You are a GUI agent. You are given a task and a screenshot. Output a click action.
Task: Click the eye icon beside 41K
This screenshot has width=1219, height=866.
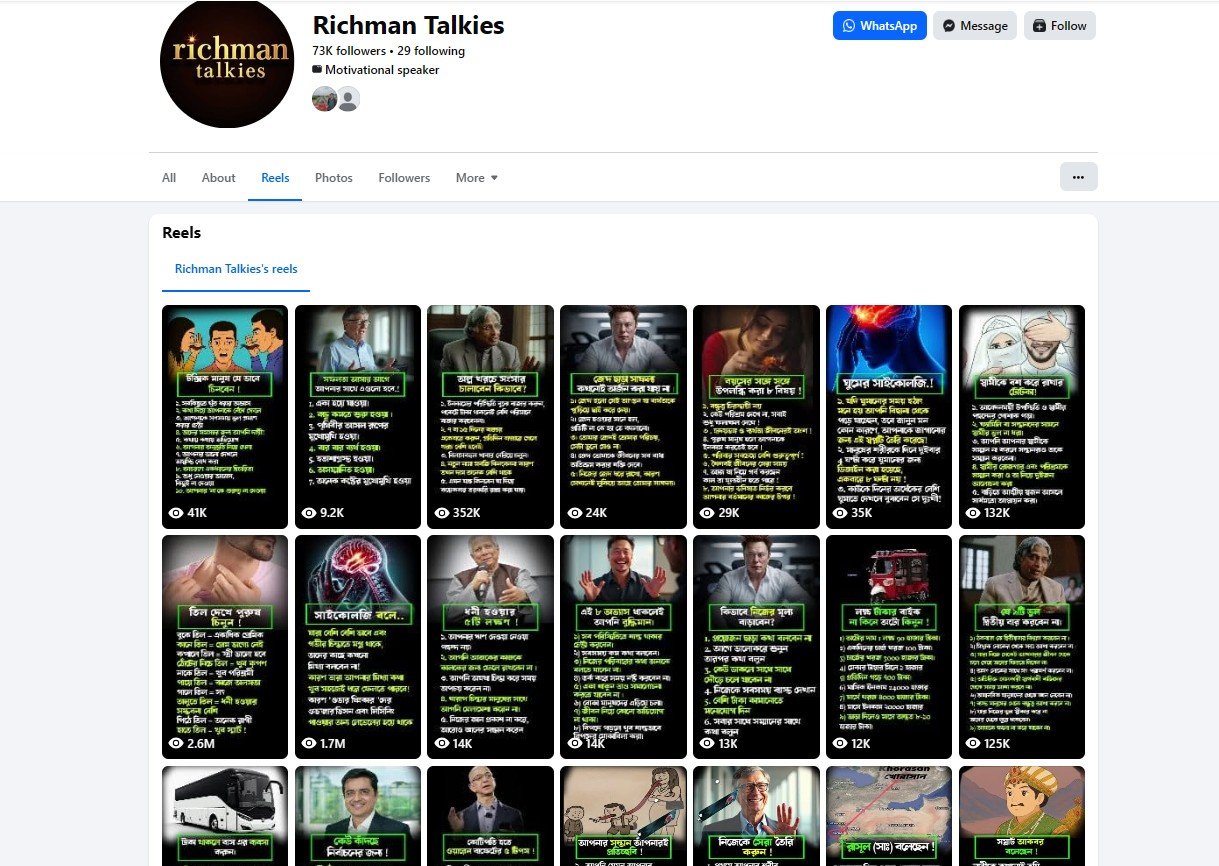click(176, 513)
